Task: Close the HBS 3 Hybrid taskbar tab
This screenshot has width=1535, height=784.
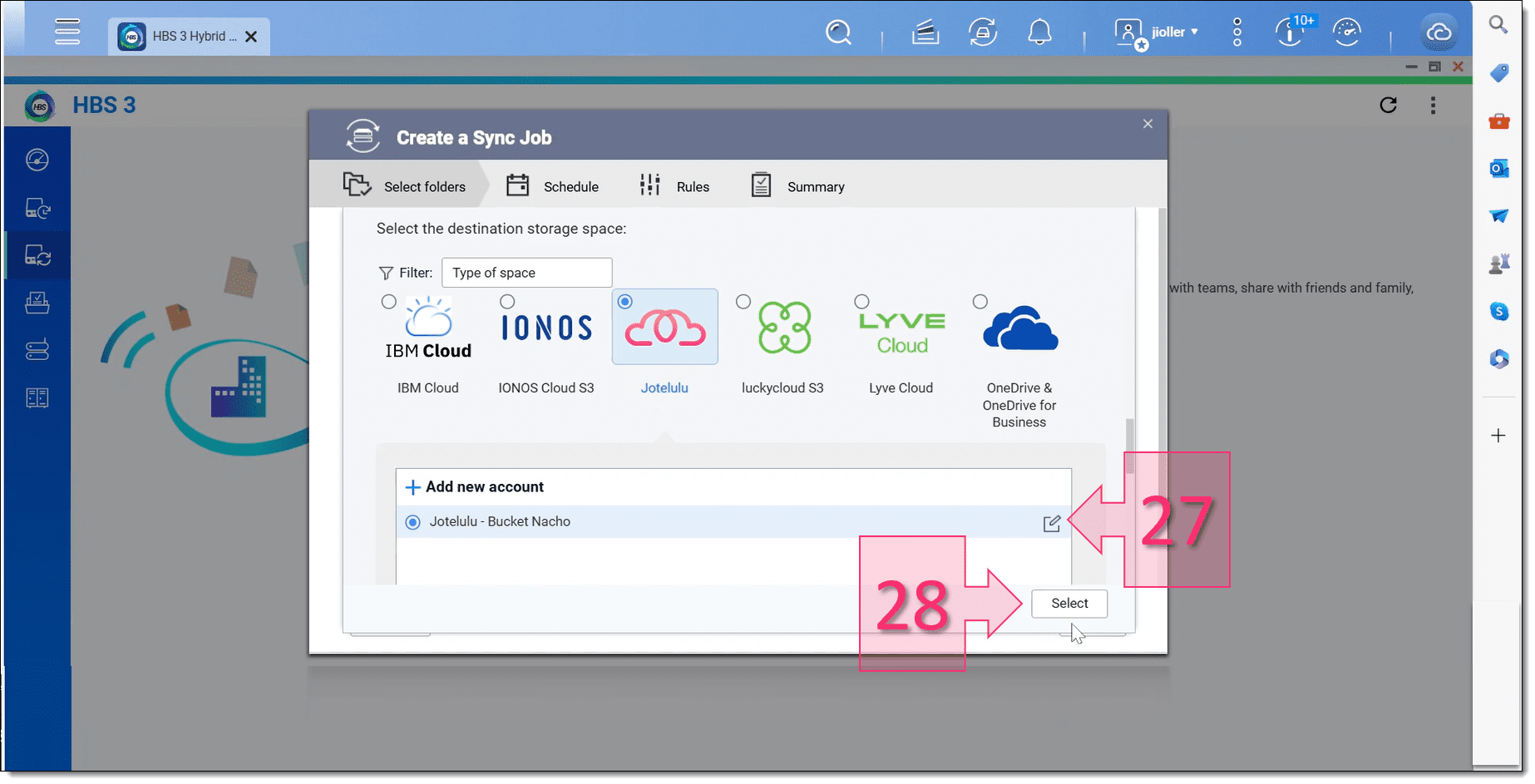Action: click(251, 37)
